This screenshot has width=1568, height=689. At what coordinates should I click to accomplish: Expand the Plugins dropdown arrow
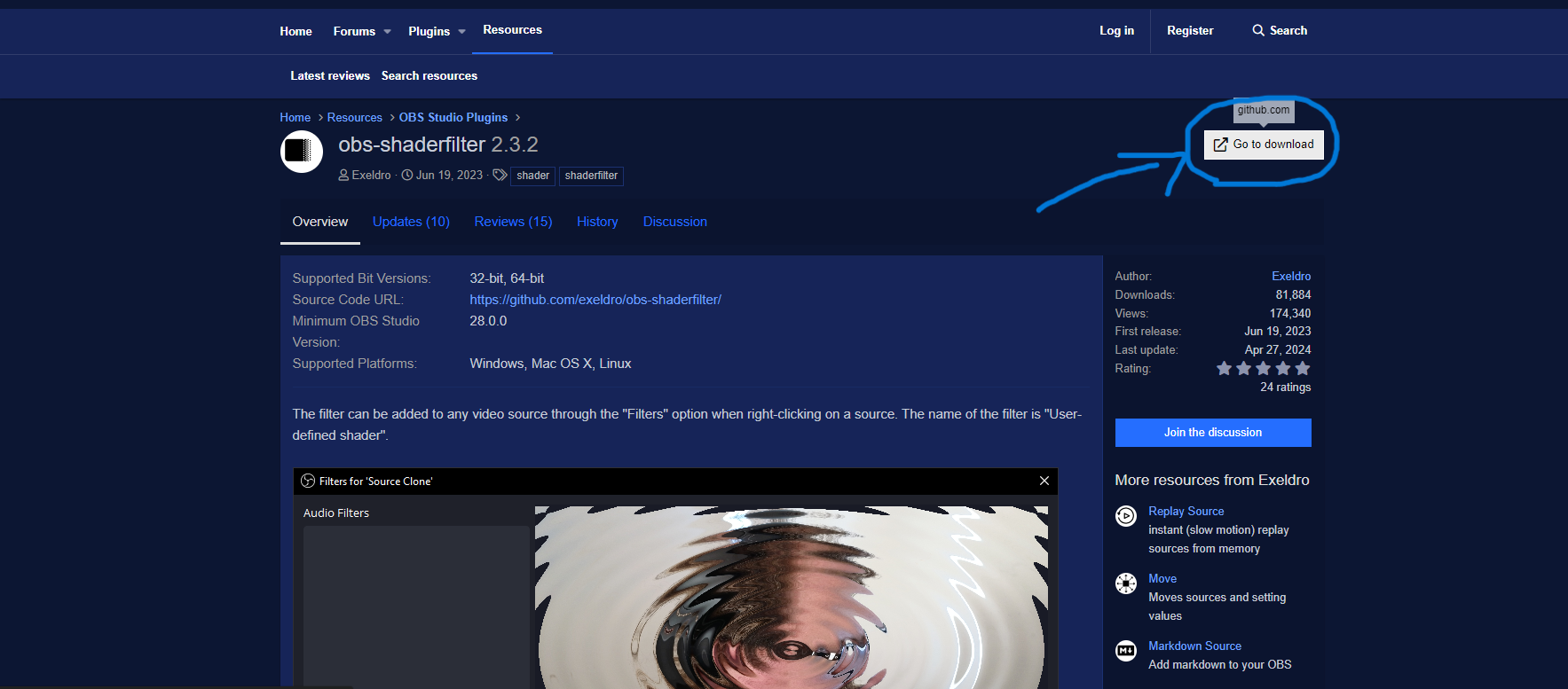click(461, 32)
